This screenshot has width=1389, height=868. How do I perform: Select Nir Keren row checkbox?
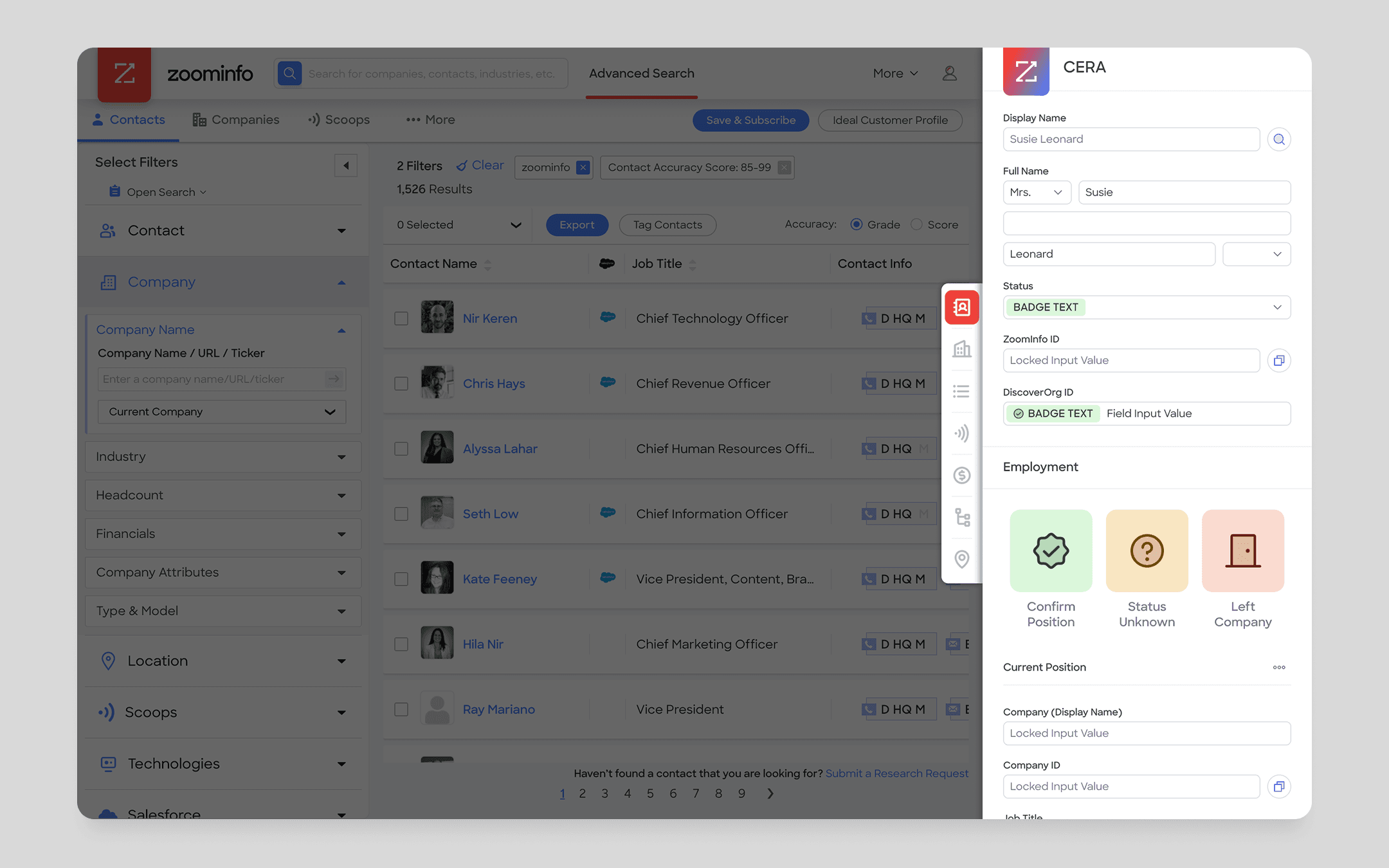(x=401, y=318)
